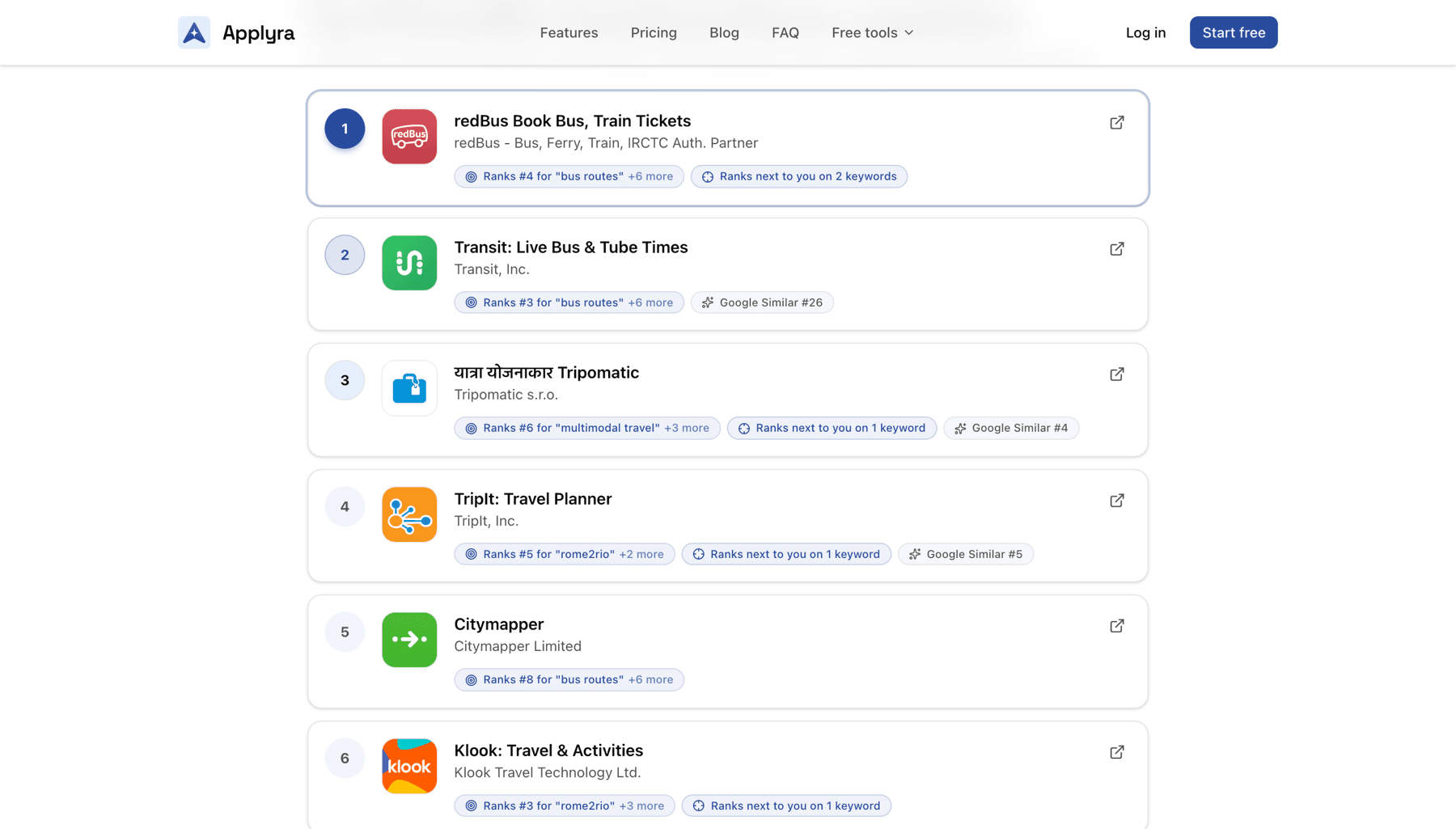This screenshot has height=829, width=1456.
Task: Open TripIt orange app icon
Action: tap(409, 514)
